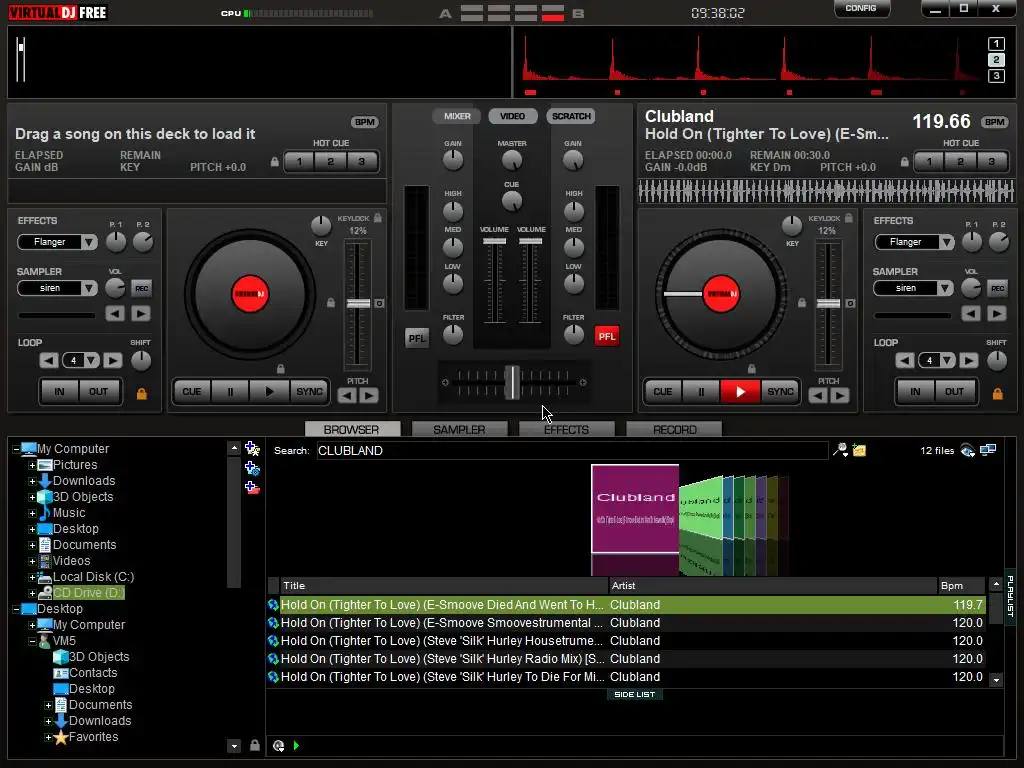The width and height of the screenshot is (1024, 768).
Task: Click the lock icon below folder tree
Action: click(x=255, y=745)
